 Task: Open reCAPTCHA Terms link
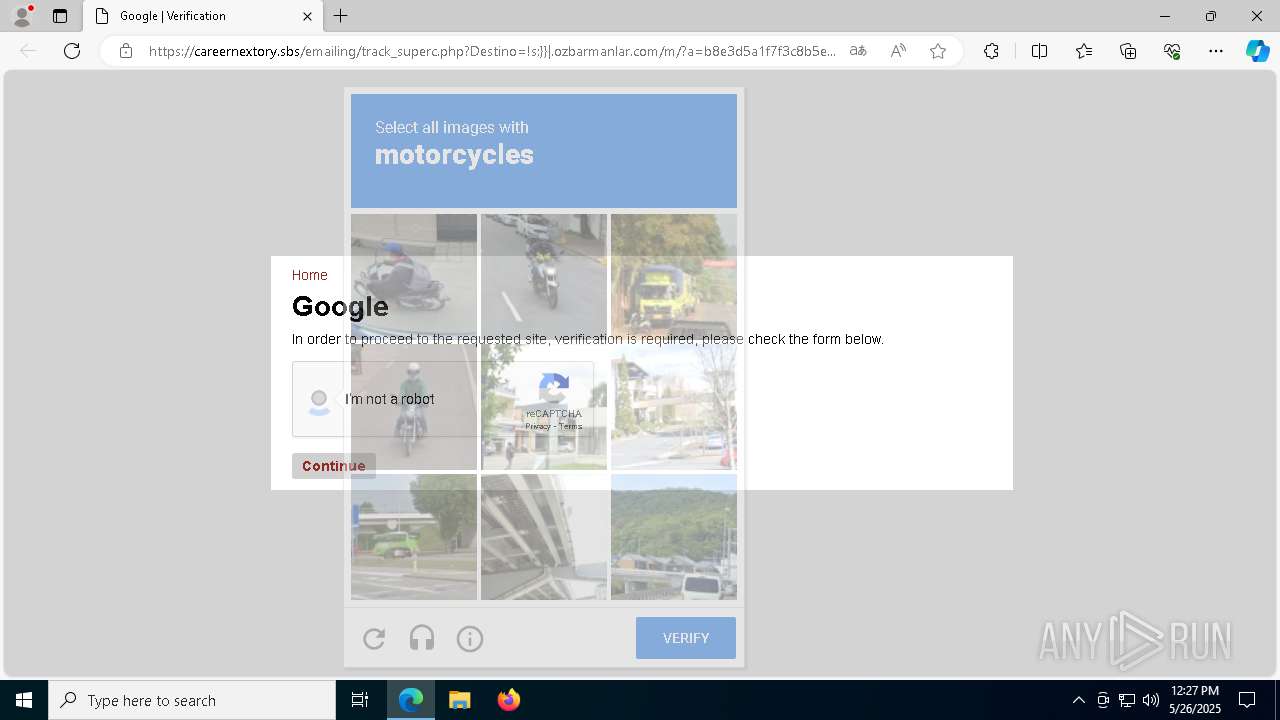(x=570, y=426)
